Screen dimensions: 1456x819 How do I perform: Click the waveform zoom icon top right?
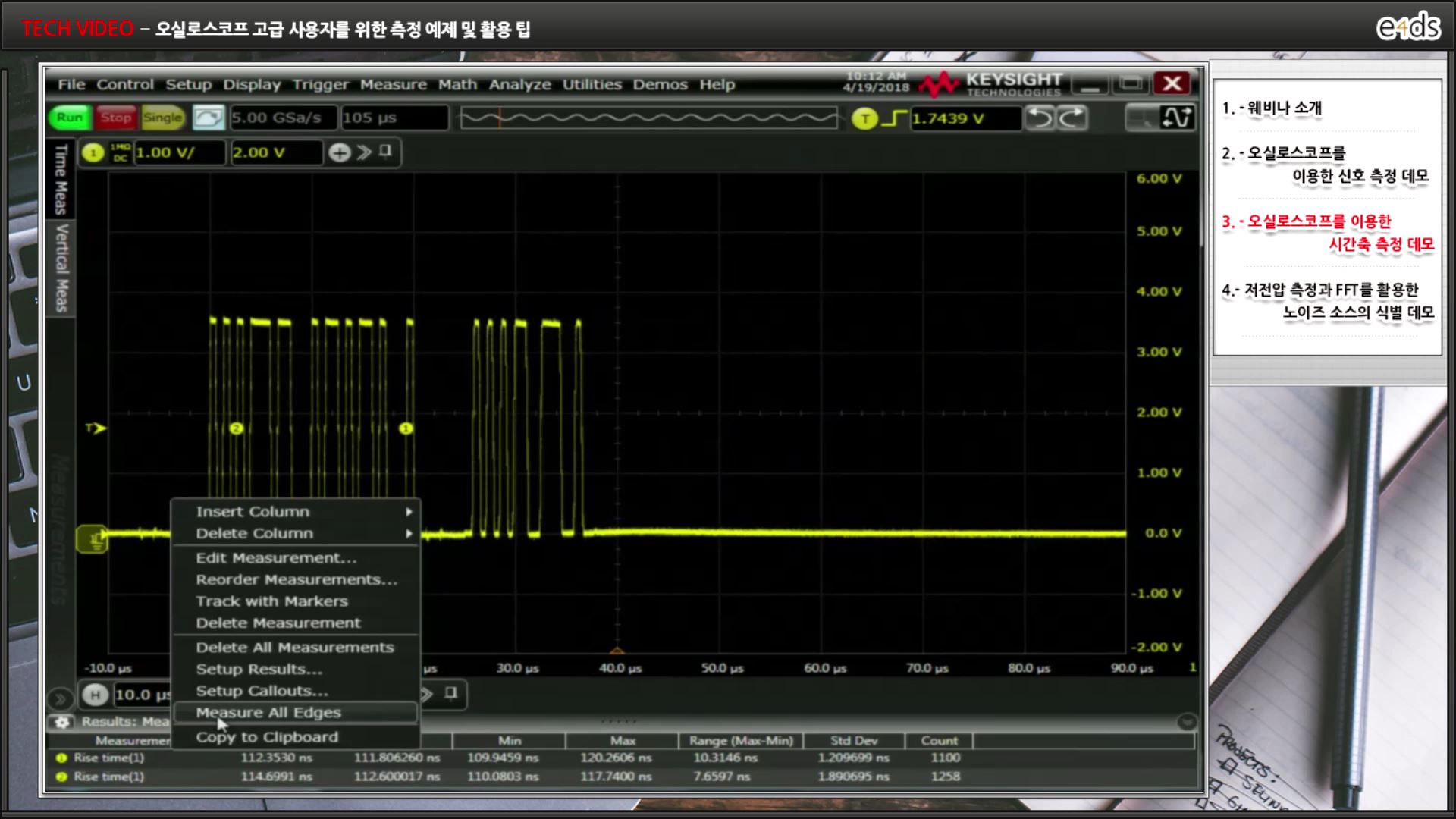click(x=1176, y=118)
